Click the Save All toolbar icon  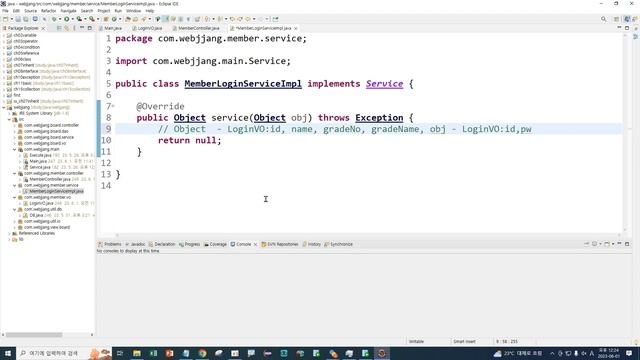[x=26, y=19]
